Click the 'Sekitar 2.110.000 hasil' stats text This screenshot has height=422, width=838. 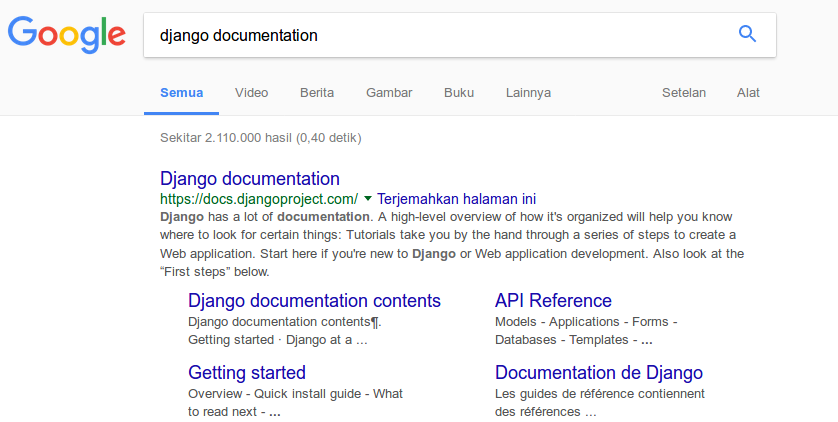click(x=261, y=138)
